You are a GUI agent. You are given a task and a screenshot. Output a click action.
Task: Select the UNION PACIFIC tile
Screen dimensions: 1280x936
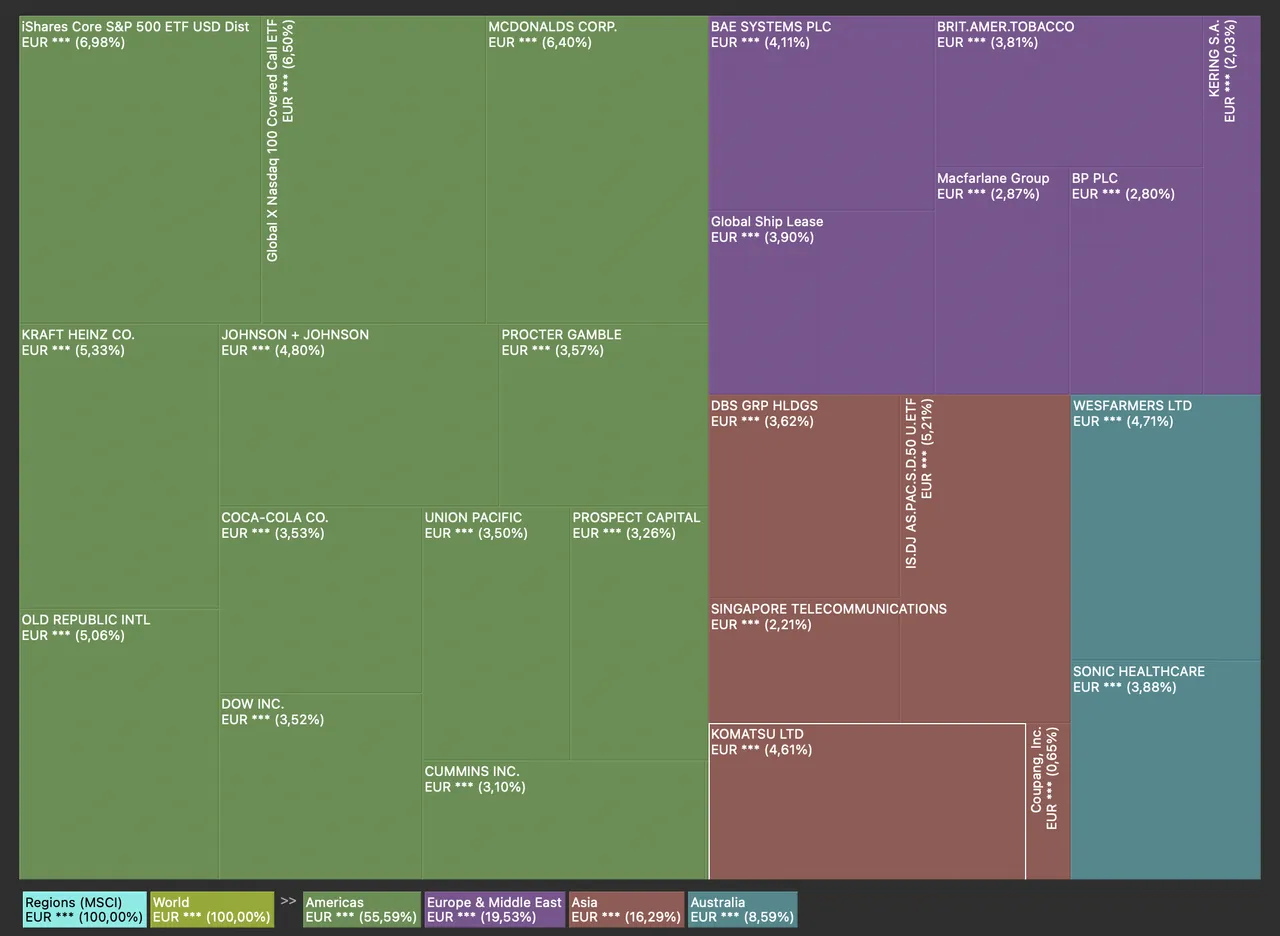click(x=496, y=633)
